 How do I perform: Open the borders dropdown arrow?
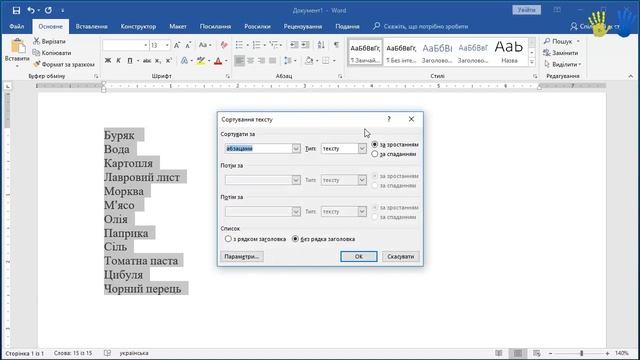point(334,60)
